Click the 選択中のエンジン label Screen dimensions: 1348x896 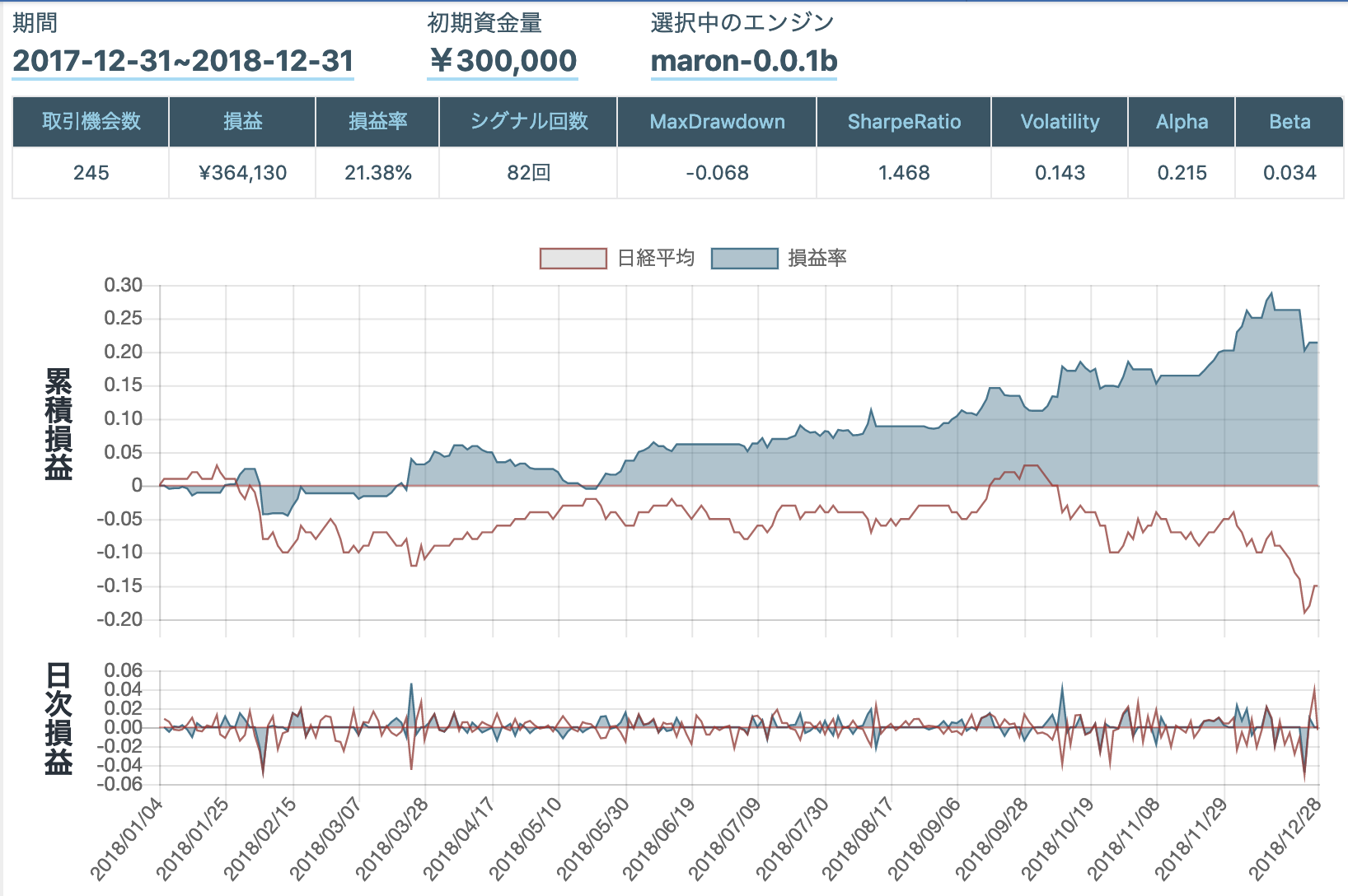(x=742, y=23)
